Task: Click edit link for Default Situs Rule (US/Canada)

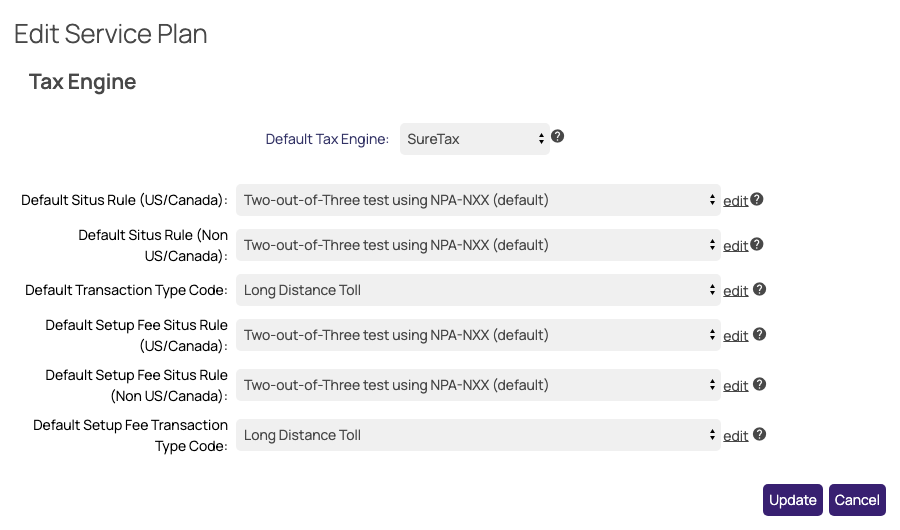Action: [x=735, y=201]
